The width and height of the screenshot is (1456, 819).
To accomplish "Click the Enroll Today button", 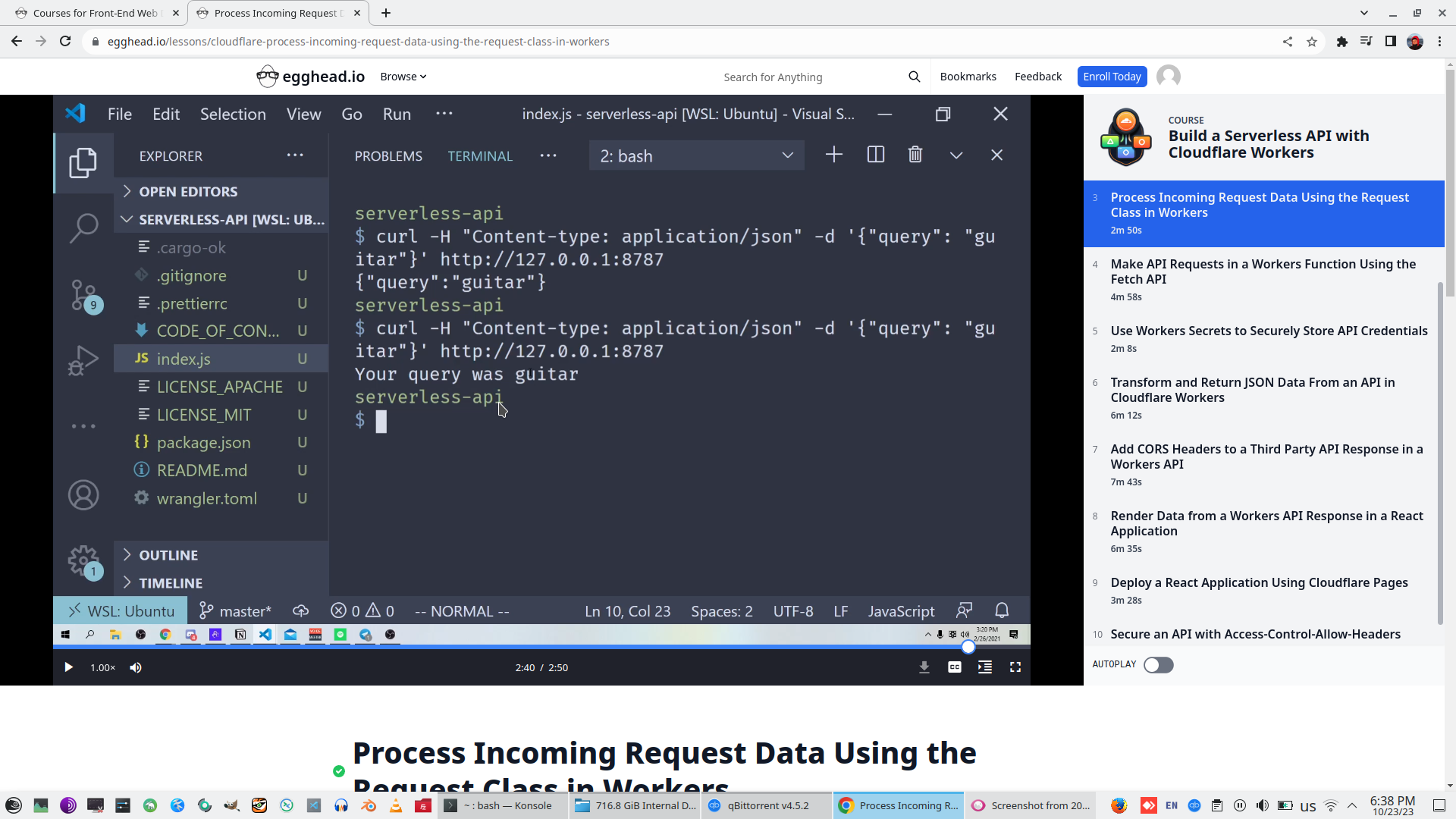I will (1112, 77).
